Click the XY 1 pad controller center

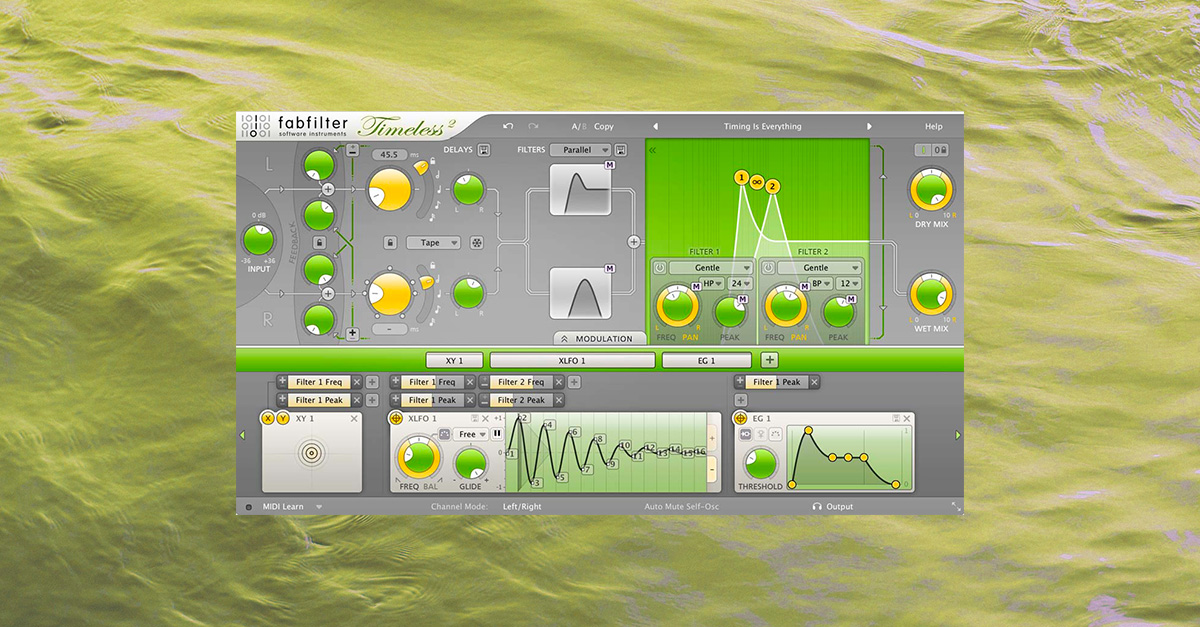point(311,453)
